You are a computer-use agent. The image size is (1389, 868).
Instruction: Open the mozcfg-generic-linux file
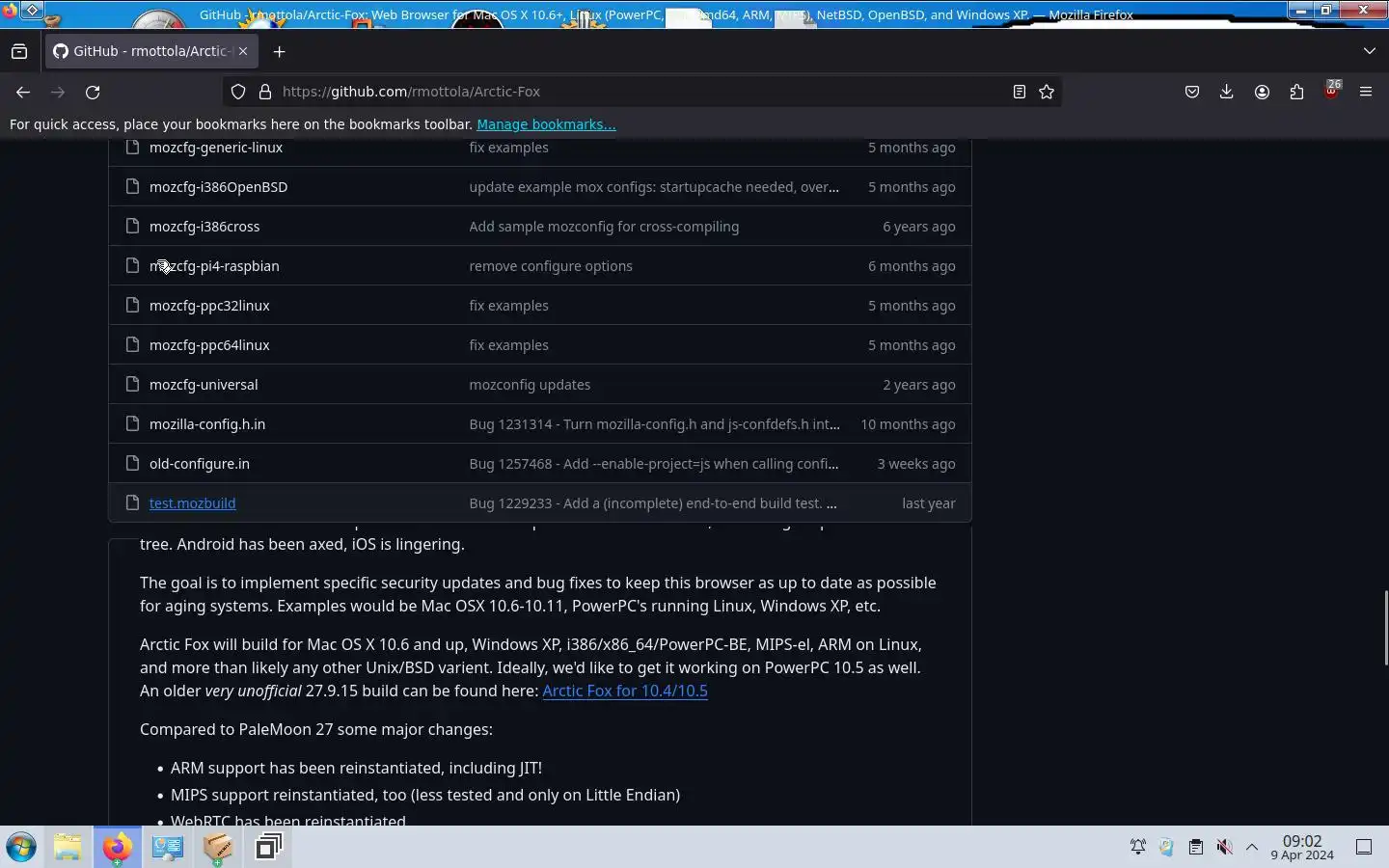pyautogui.click(x=216, y=148)
